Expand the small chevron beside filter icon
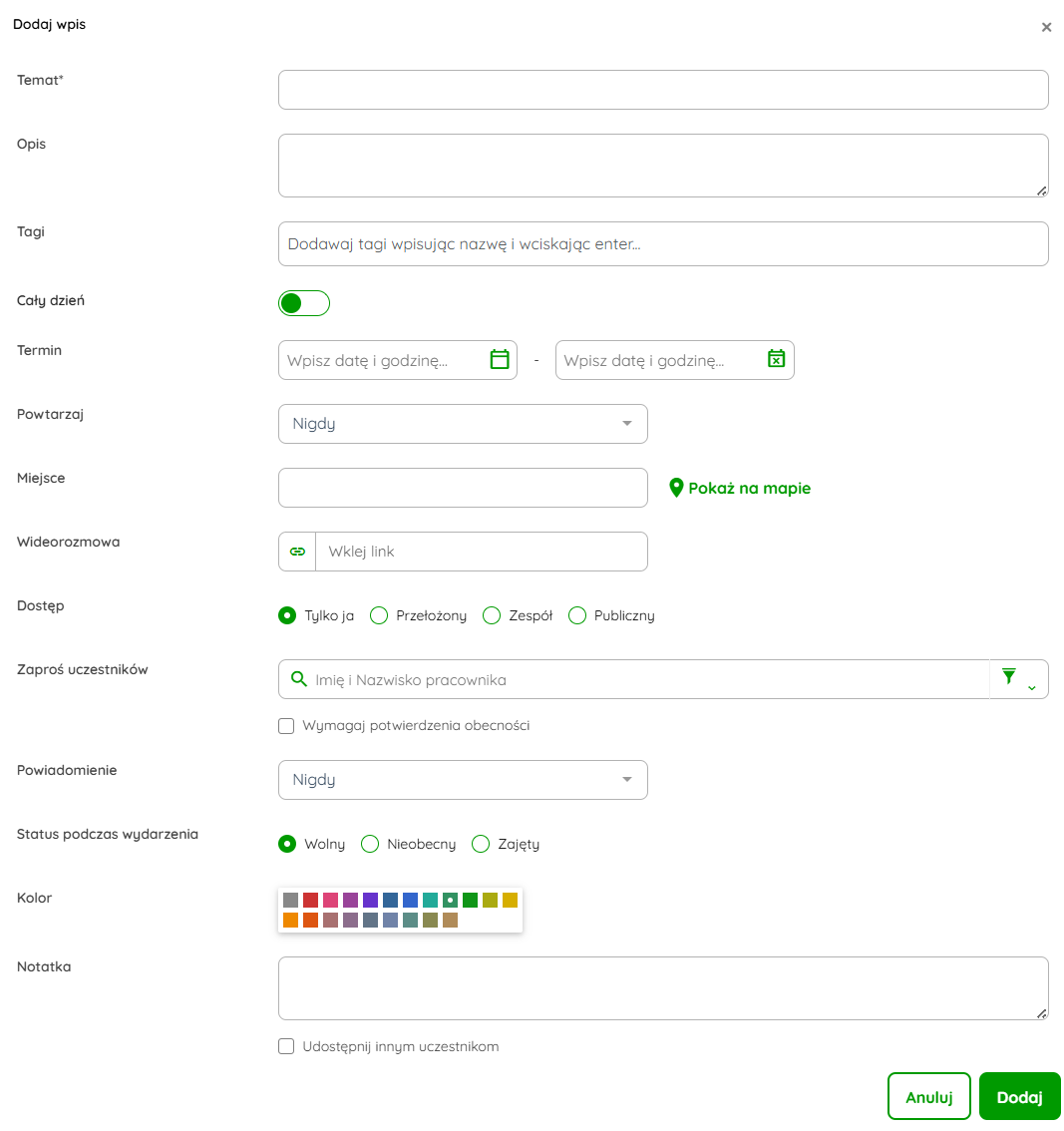The height and width of the screenshot is (1131, 1064). pyautogui.click(x=1031, y=687)
